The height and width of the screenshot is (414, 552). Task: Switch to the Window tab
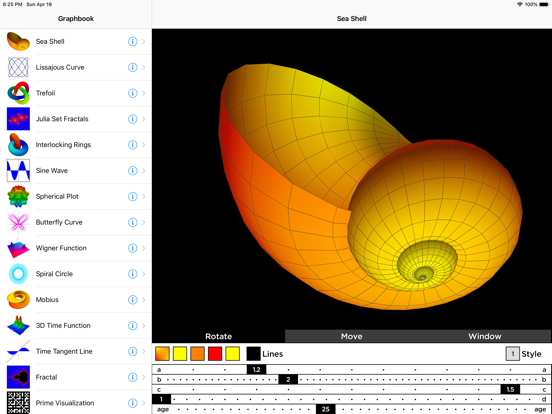tap(484, 336)
